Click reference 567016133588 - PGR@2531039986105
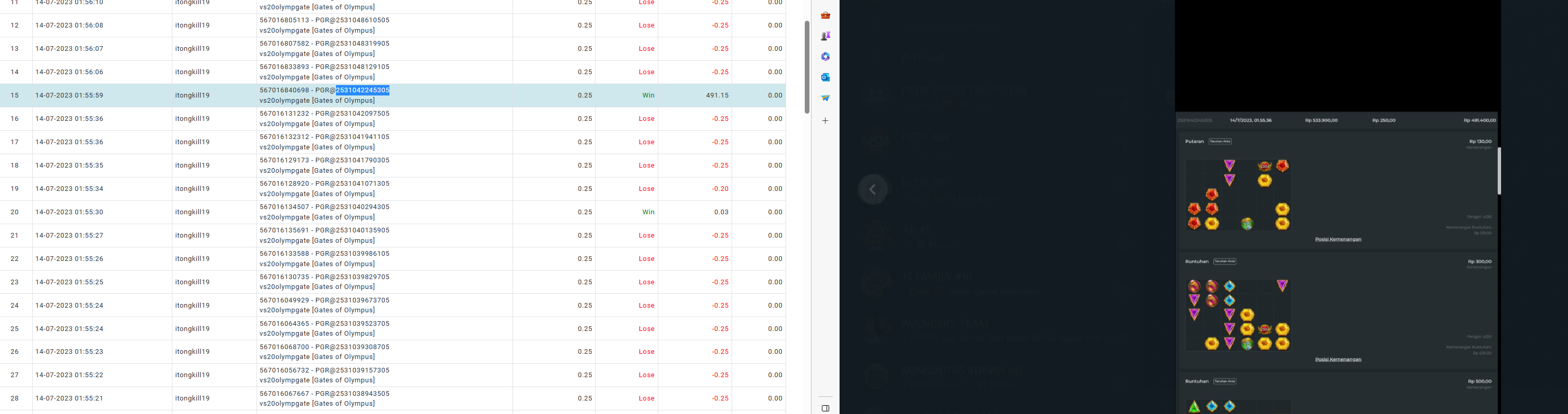This screenshot has height=414, width=1568. (325, 254)
